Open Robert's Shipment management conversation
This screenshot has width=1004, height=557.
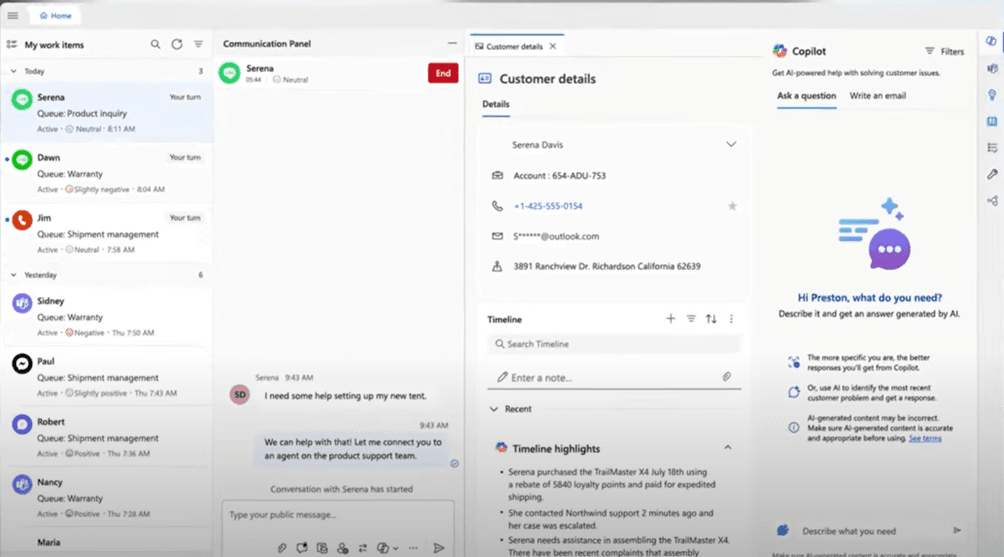tap(107, 437)
